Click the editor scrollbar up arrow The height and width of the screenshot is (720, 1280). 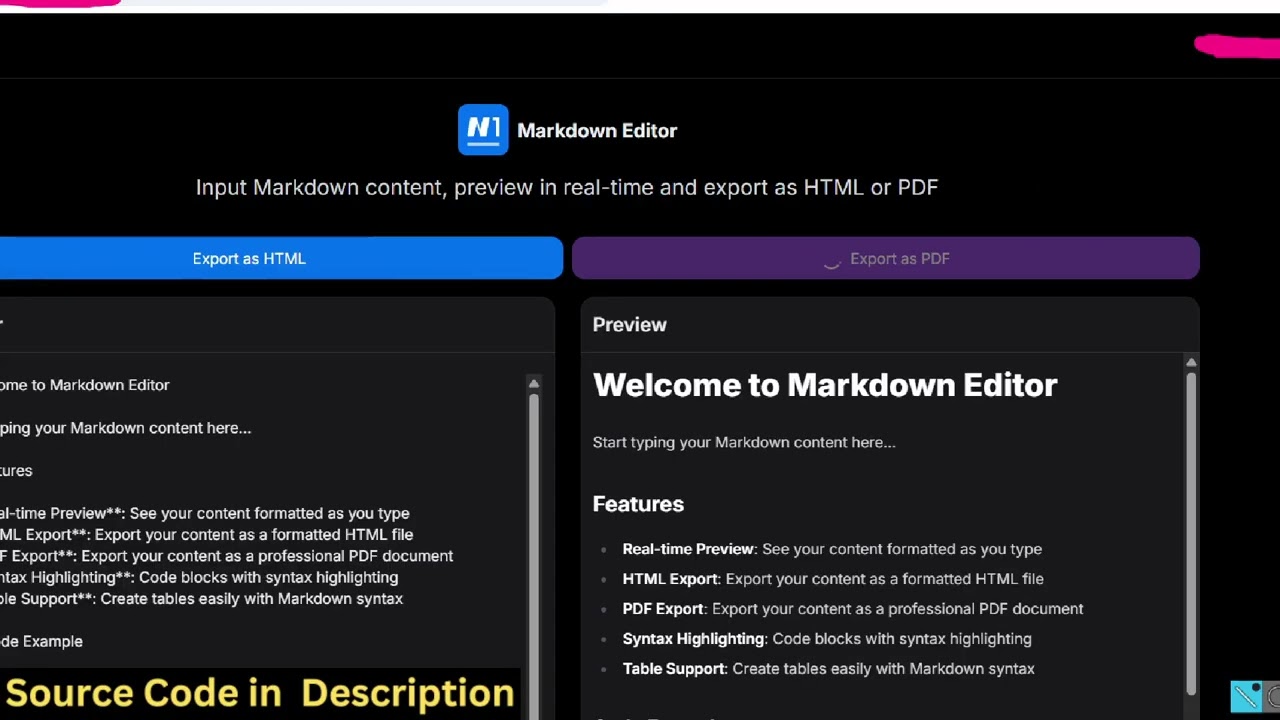534,384
